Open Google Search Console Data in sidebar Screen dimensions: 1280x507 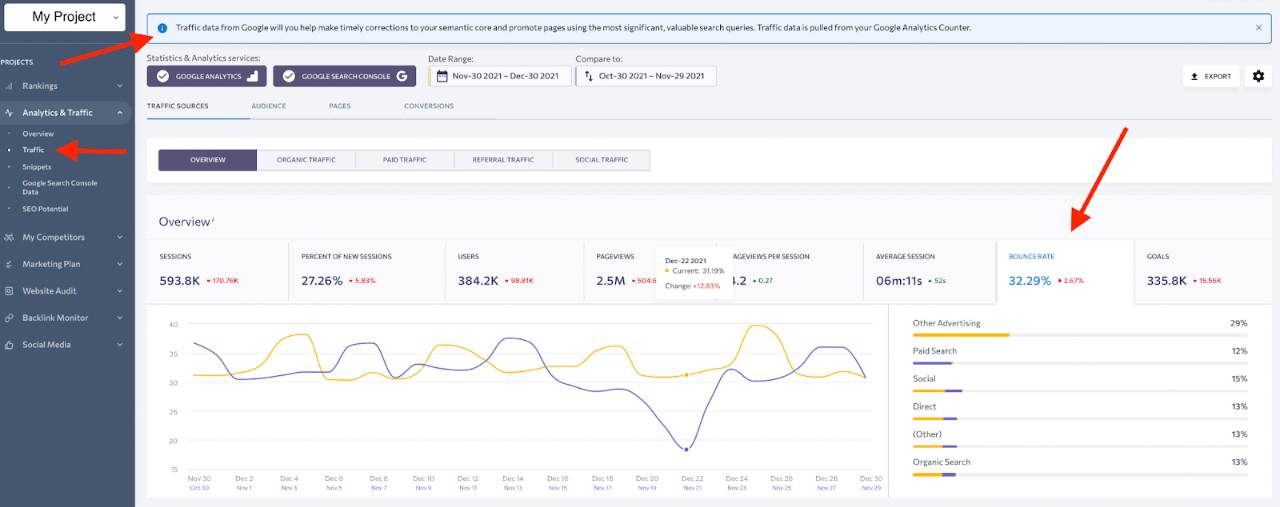coord(60,187)
